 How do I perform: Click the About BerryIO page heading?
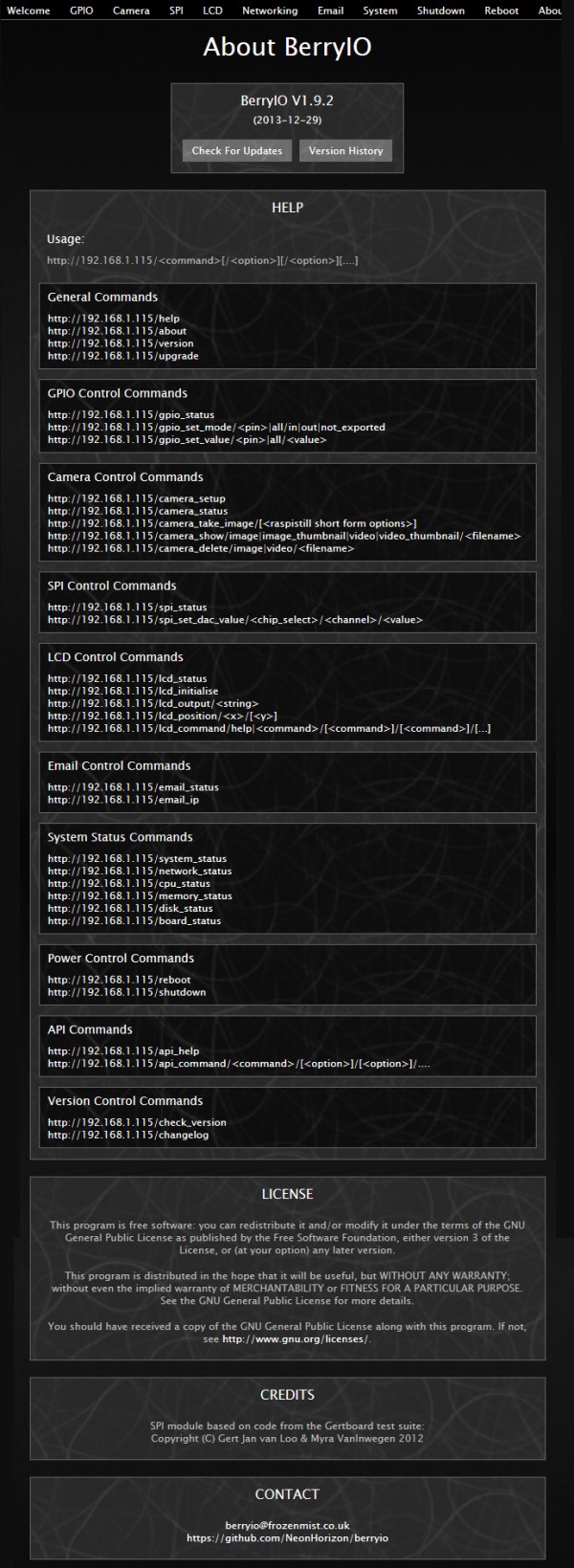click(287, 48)
